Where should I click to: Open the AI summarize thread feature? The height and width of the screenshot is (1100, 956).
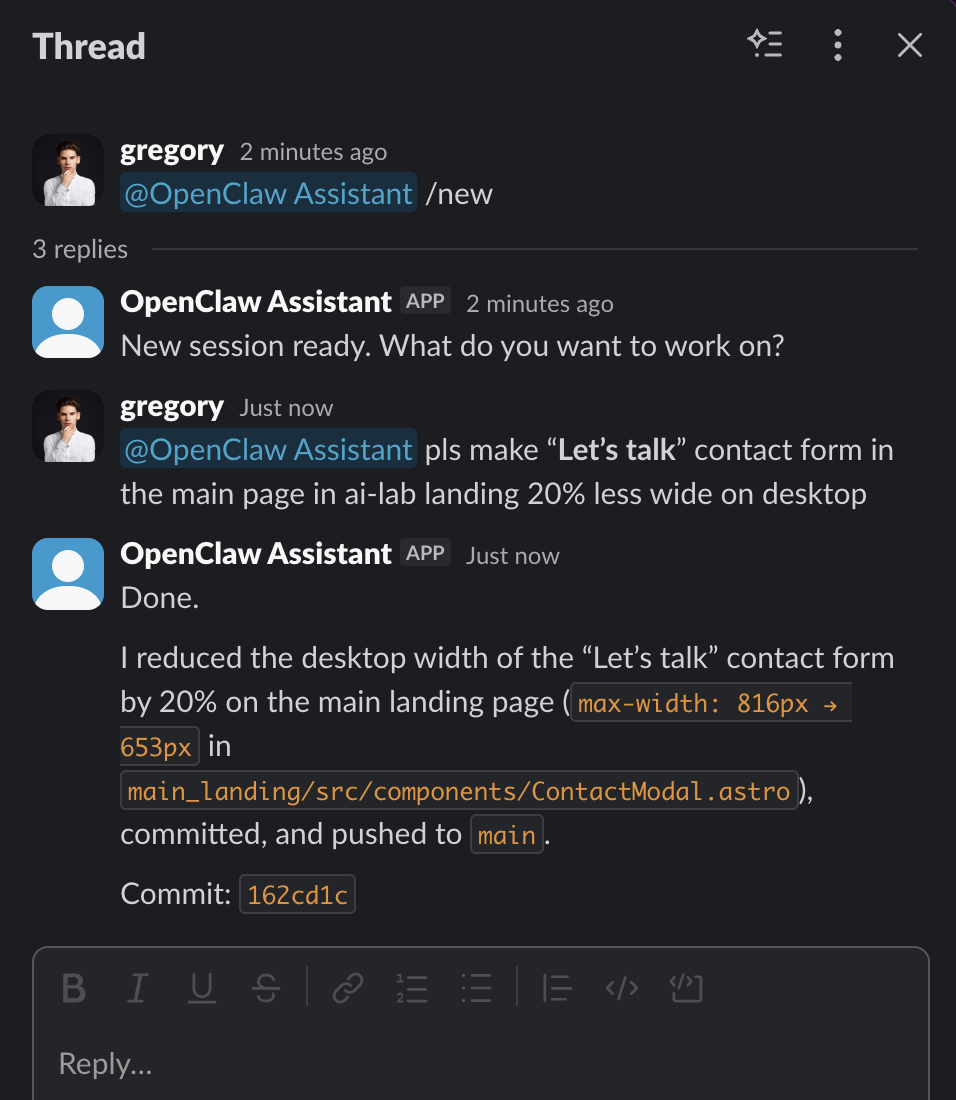766,44
